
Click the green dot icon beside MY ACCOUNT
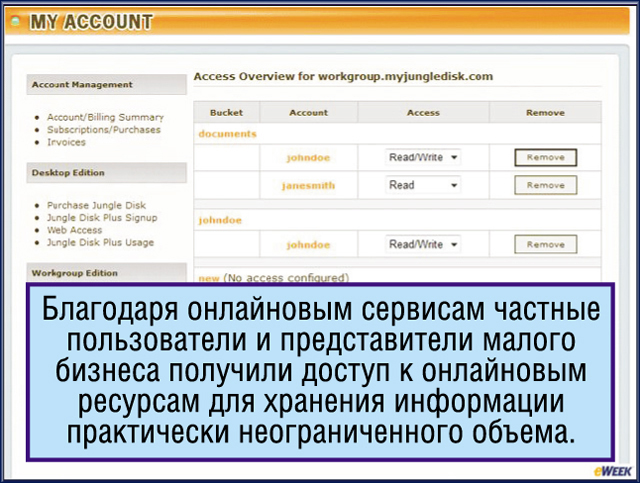click(x=16, y=21)
